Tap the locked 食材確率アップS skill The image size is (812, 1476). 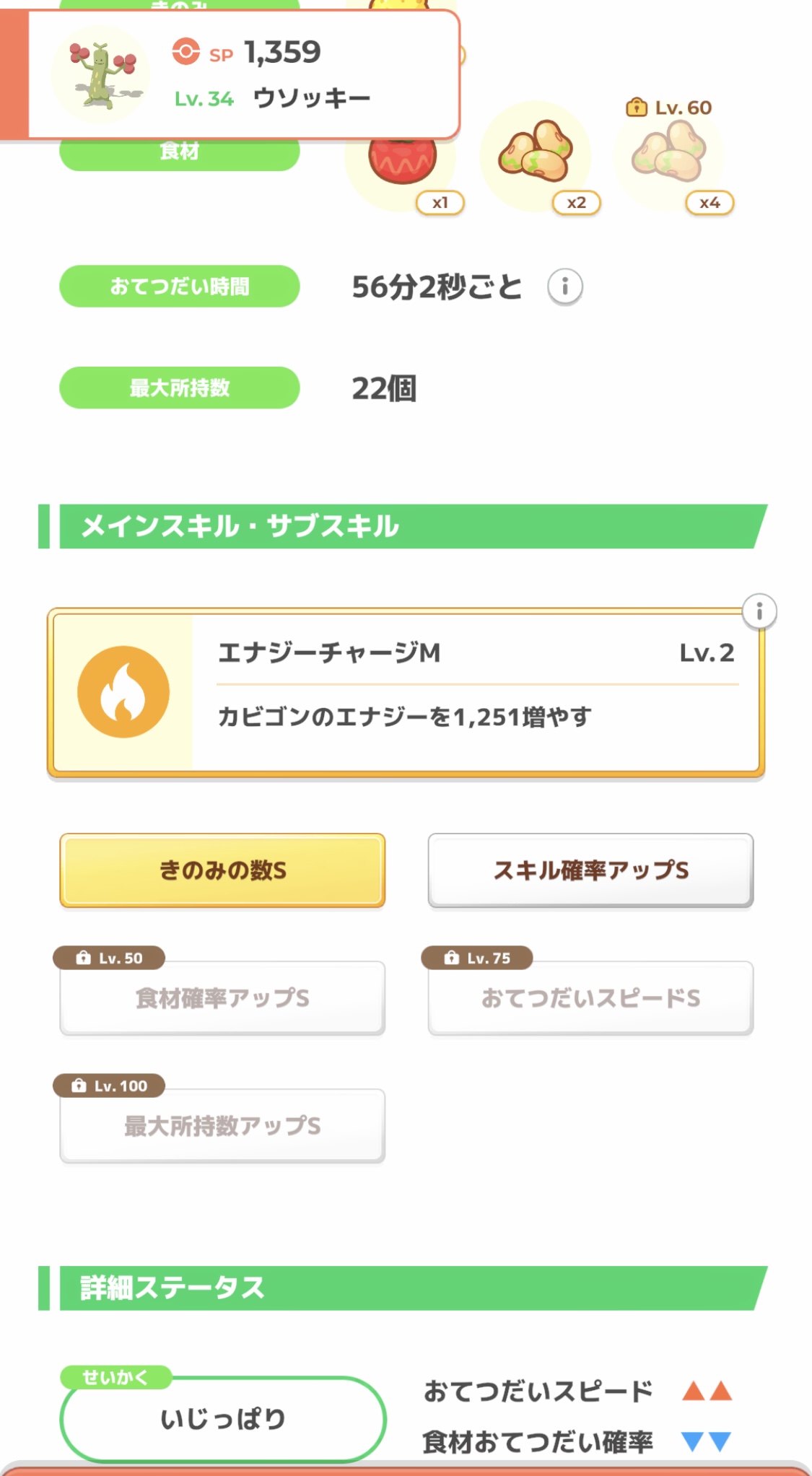point(222,997)
